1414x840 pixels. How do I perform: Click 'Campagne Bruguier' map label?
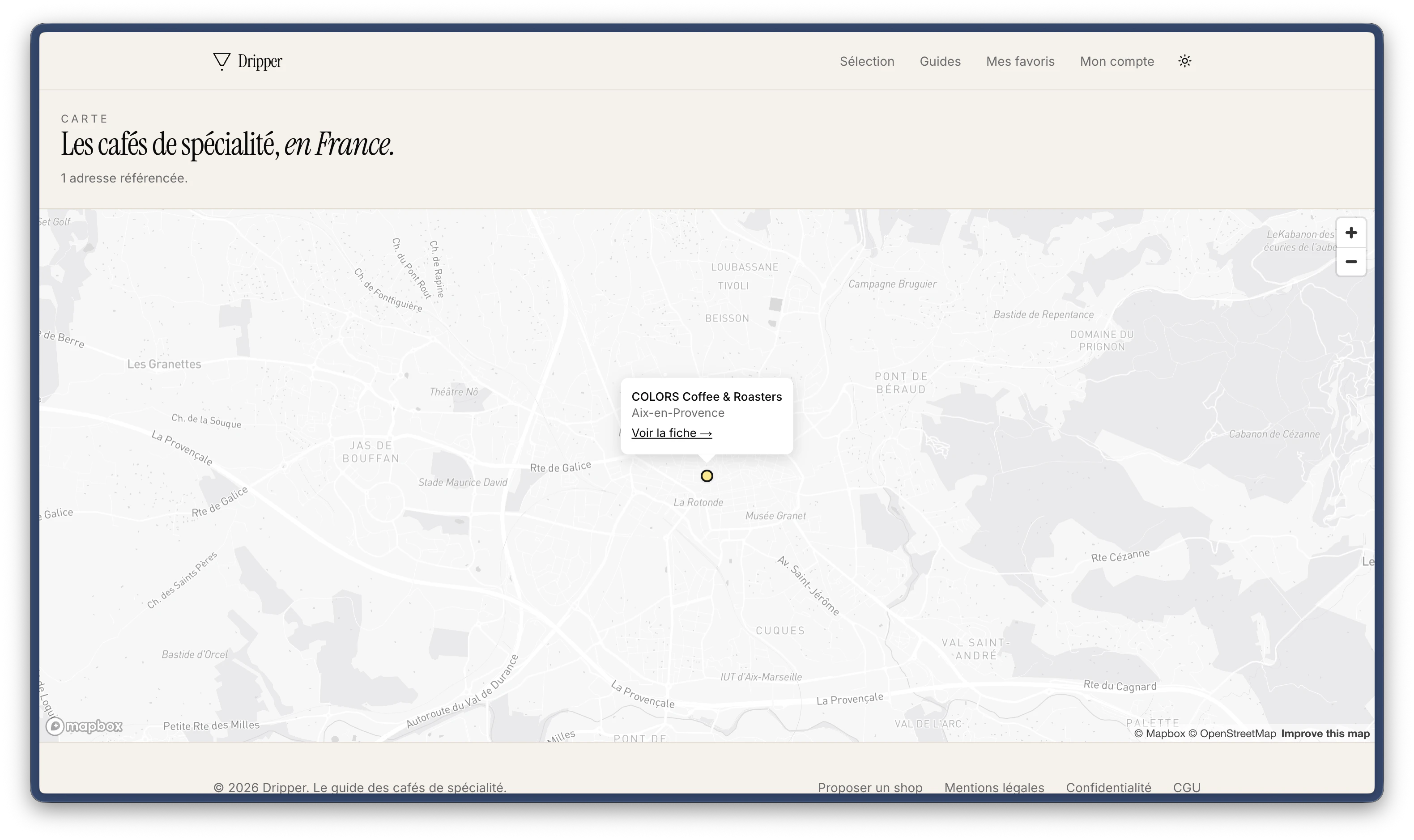point(892,284)
